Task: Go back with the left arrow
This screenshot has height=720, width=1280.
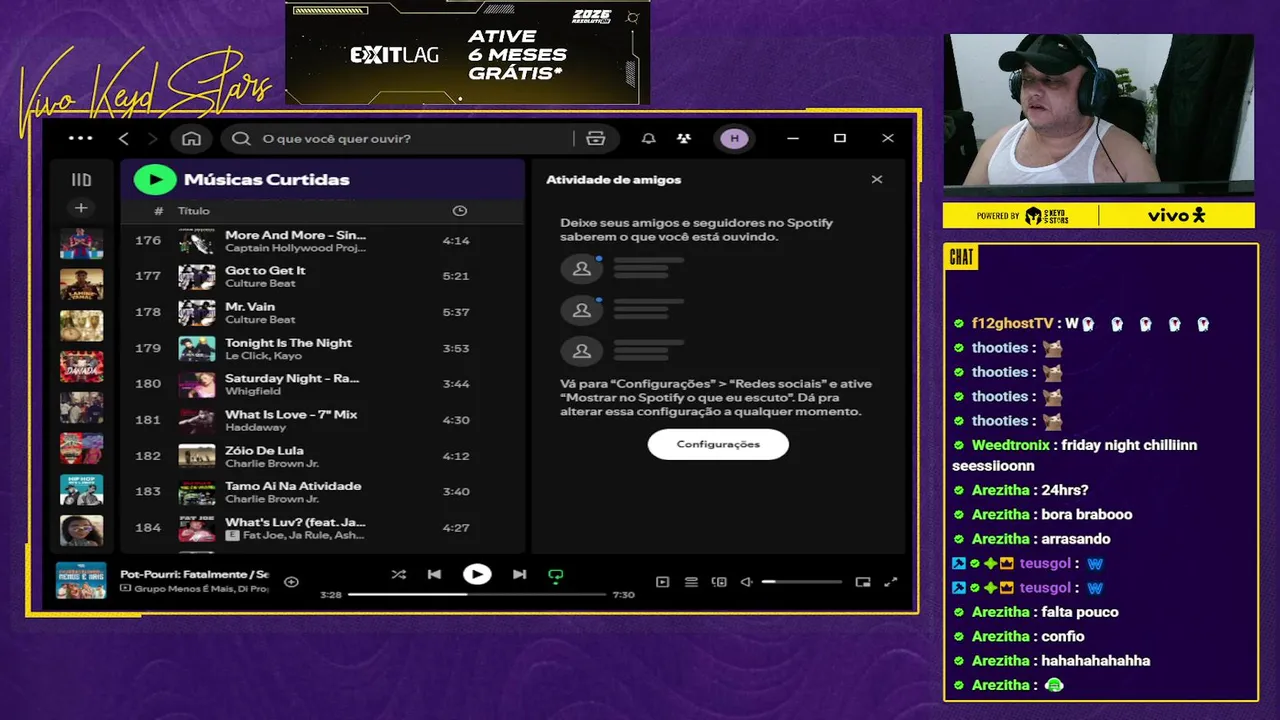Action: [124, 138]
